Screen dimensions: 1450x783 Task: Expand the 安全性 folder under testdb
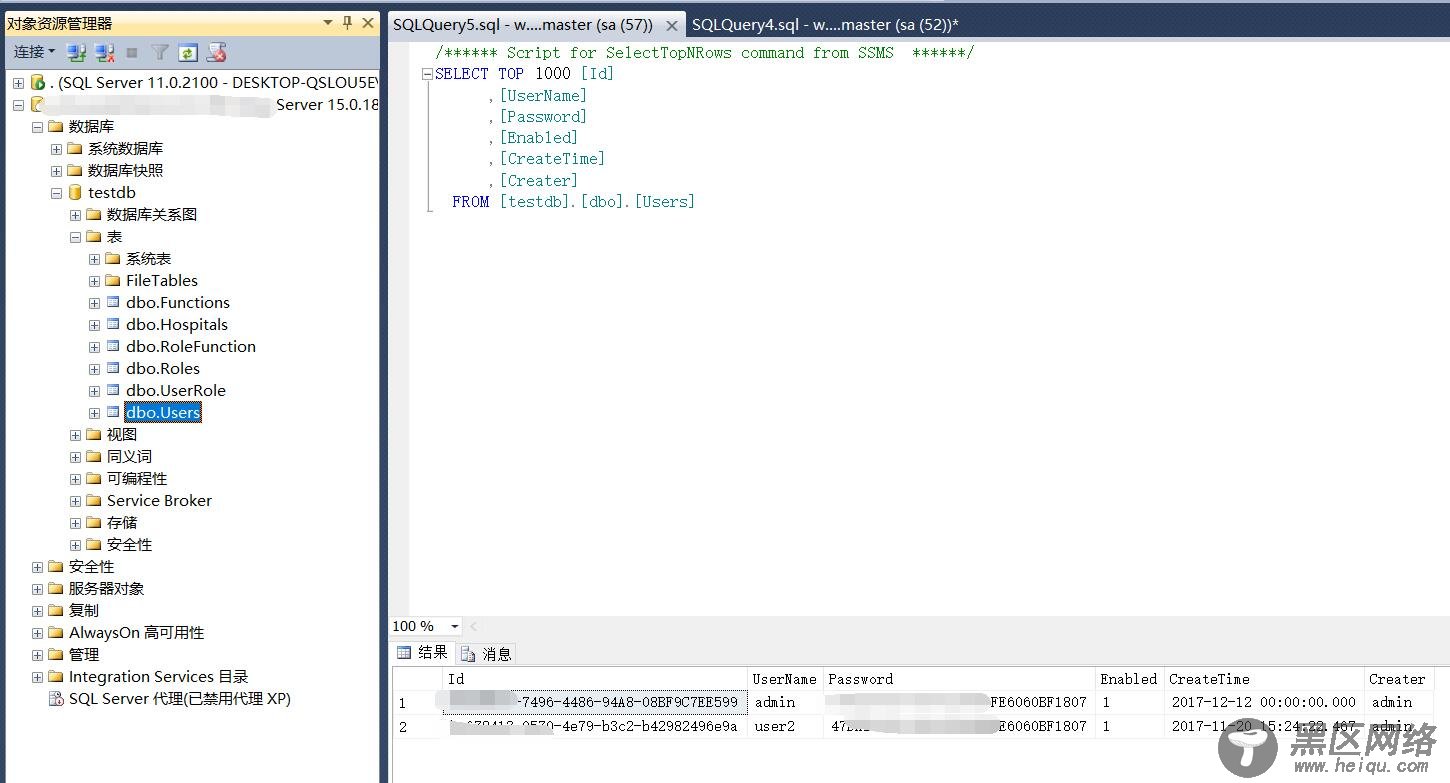click(x=75, y=544)
